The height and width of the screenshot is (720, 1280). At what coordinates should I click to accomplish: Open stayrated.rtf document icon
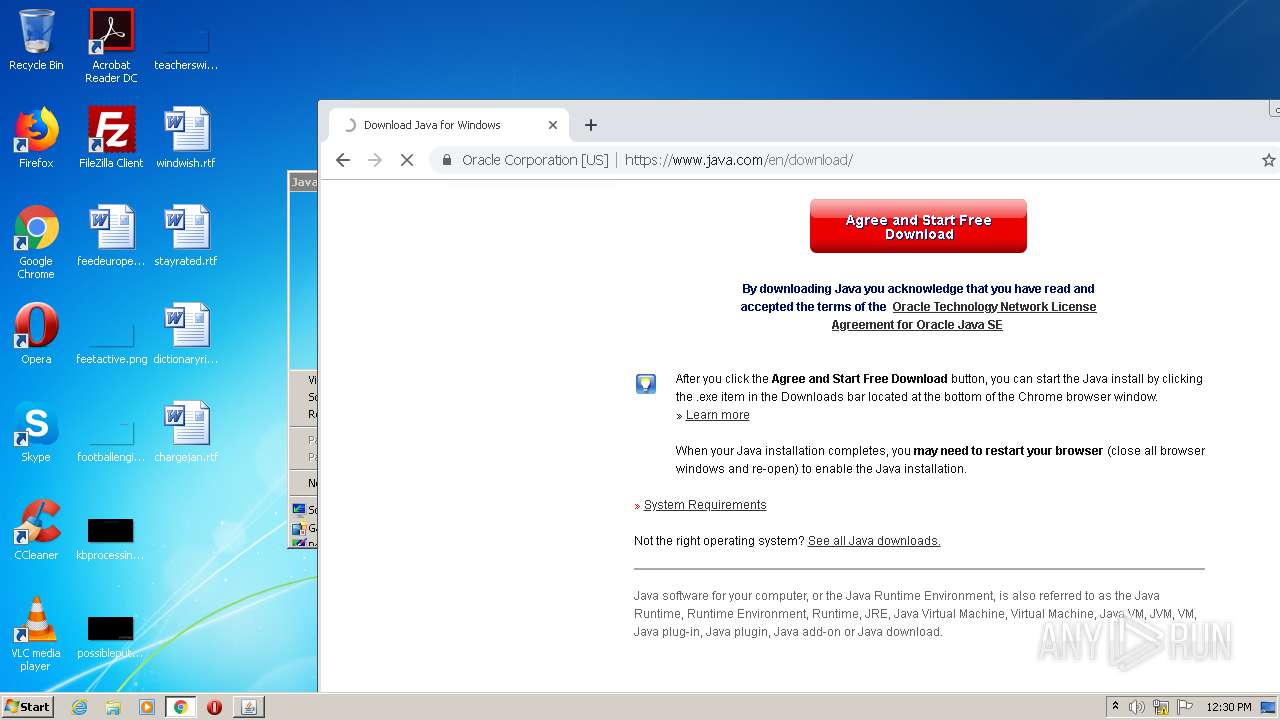pyautogui.click(x=186, y=236)
